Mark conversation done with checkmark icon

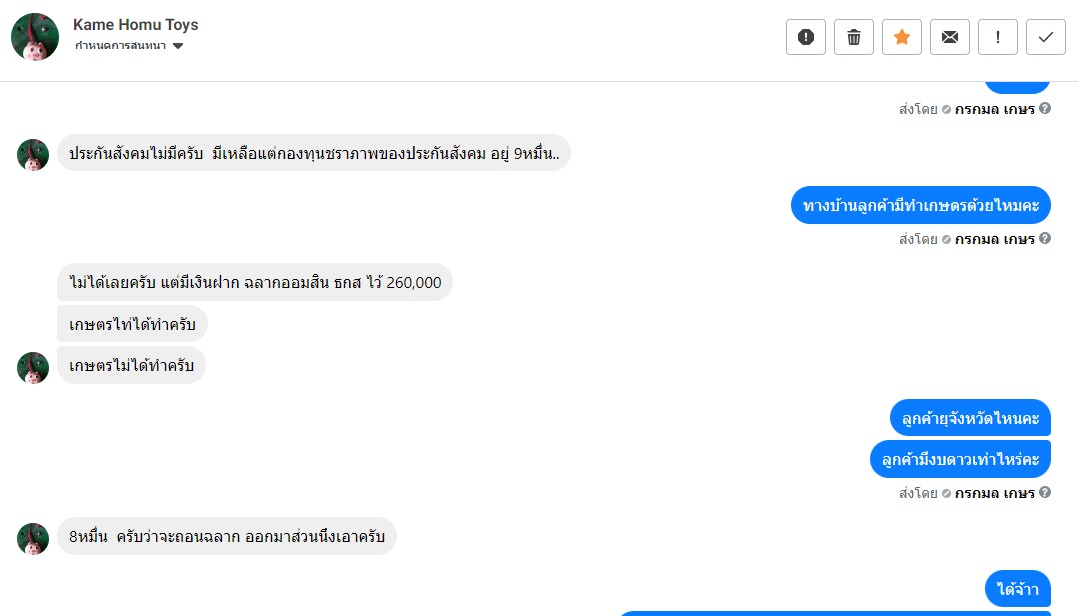[x=1046, y=37]
